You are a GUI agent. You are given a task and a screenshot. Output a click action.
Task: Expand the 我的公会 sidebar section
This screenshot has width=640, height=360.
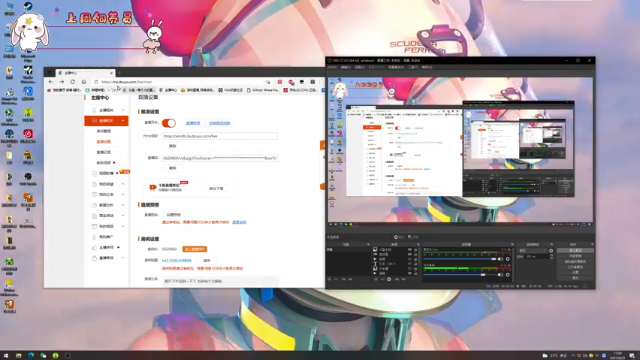(x=106, y=194)
